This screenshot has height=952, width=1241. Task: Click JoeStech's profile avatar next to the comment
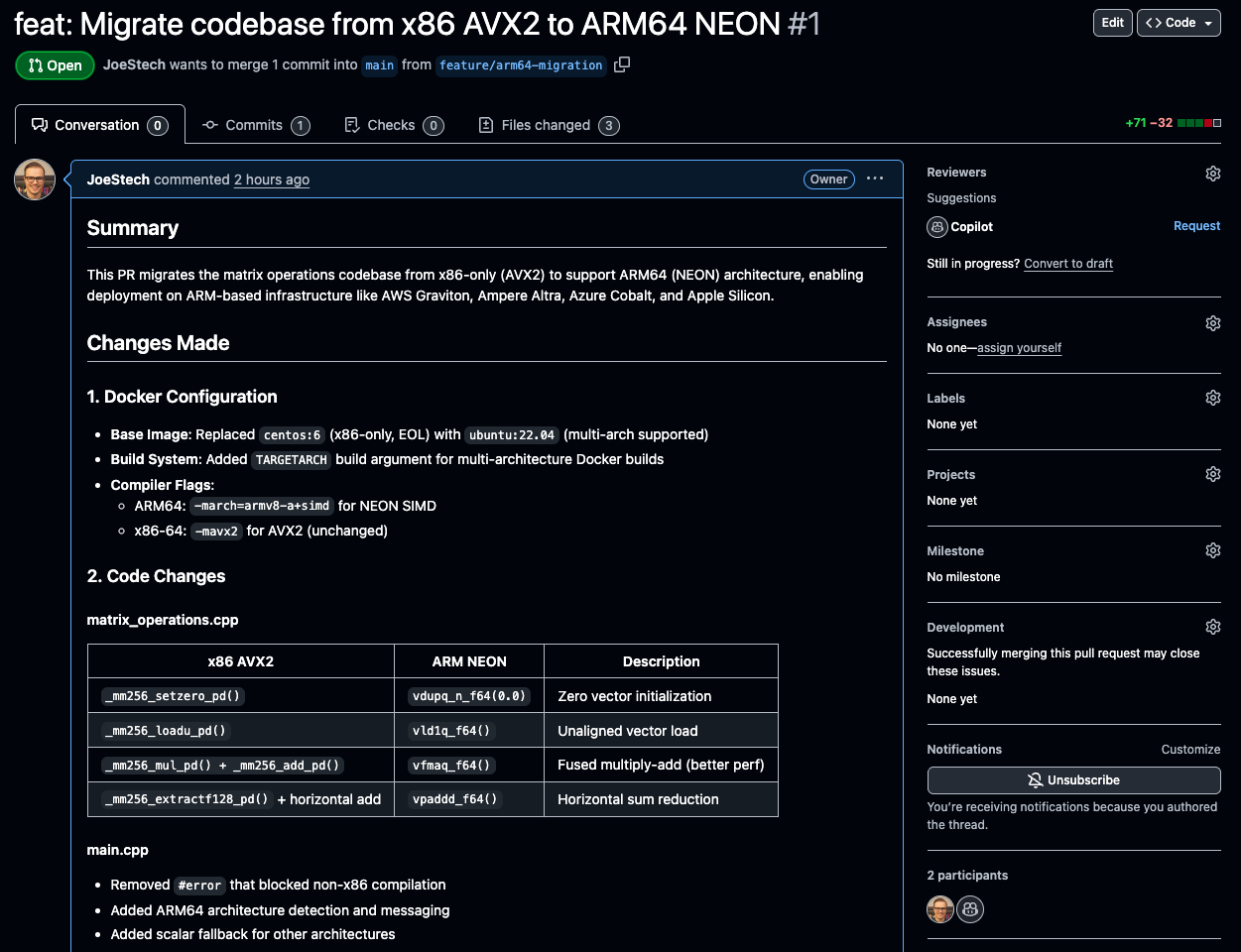pyautogui.click(x=34, y=179)
